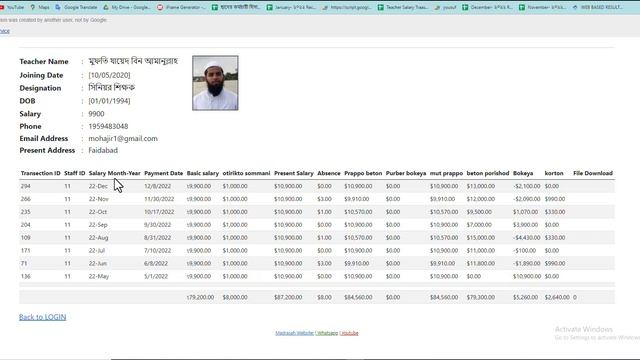Click the $11,800.00 cell in 22-Jun row

(x=481, y=263)
